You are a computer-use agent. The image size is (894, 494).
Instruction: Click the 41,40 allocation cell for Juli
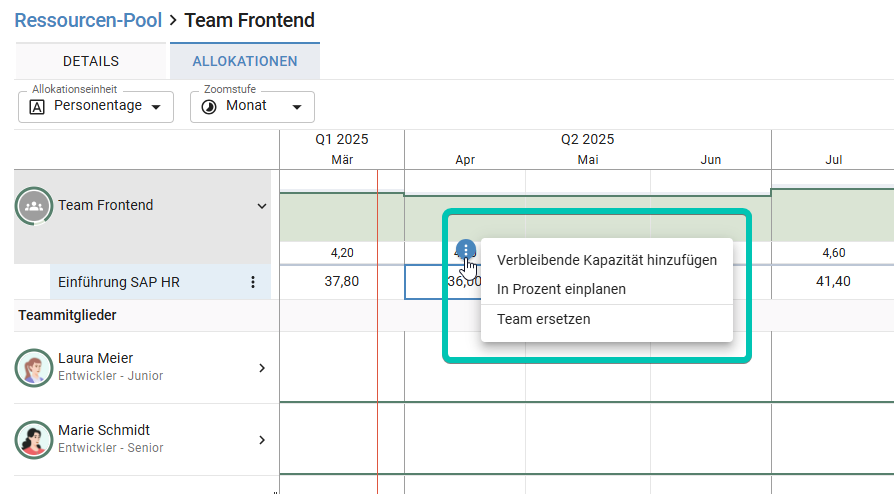[833, 282]
